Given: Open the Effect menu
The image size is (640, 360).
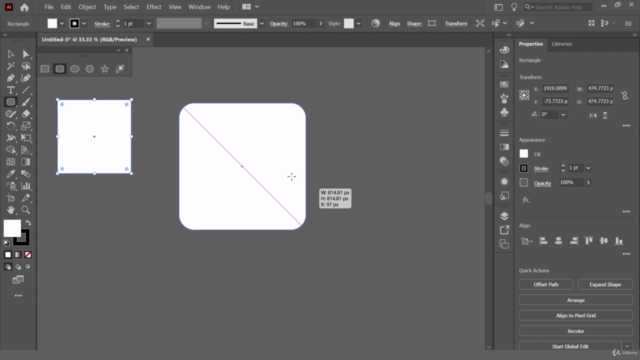Looking at the screenshot, I should pyautogui.click(x=153, y=7).
